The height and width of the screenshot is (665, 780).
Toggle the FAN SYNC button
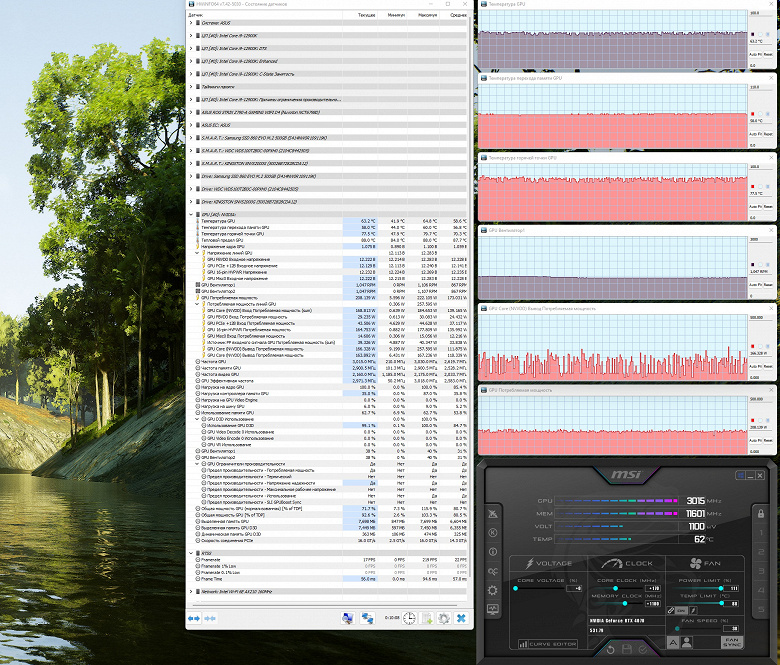[x=732, y=642]
